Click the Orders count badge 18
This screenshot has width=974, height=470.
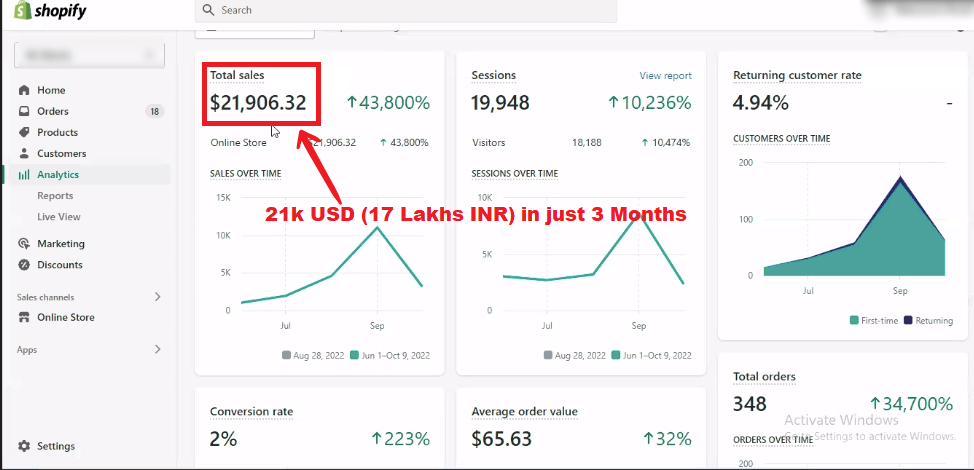(x=154, y=111)
